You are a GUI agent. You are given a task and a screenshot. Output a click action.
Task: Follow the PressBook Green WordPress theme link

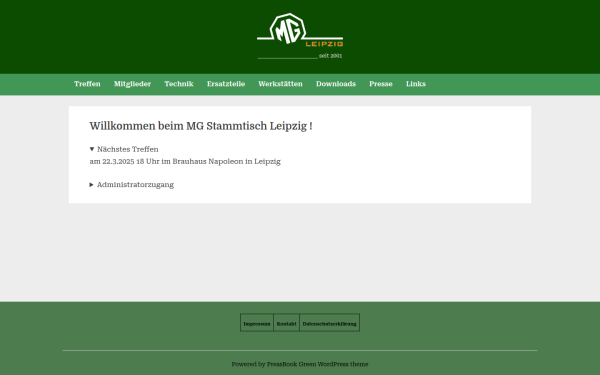pyautogui.click(x=317, y=364)
